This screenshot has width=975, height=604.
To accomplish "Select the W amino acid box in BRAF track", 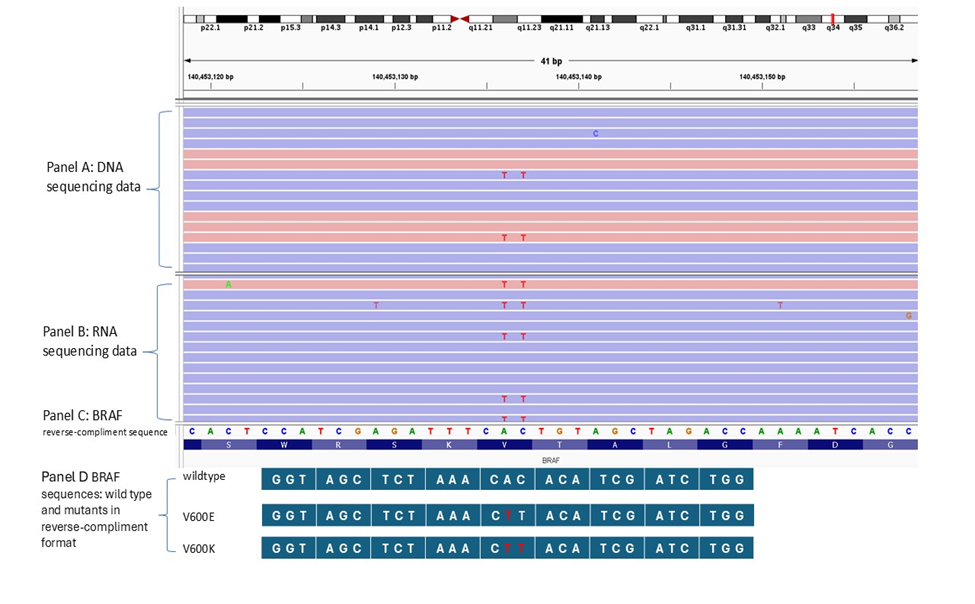I will [284, 445].
